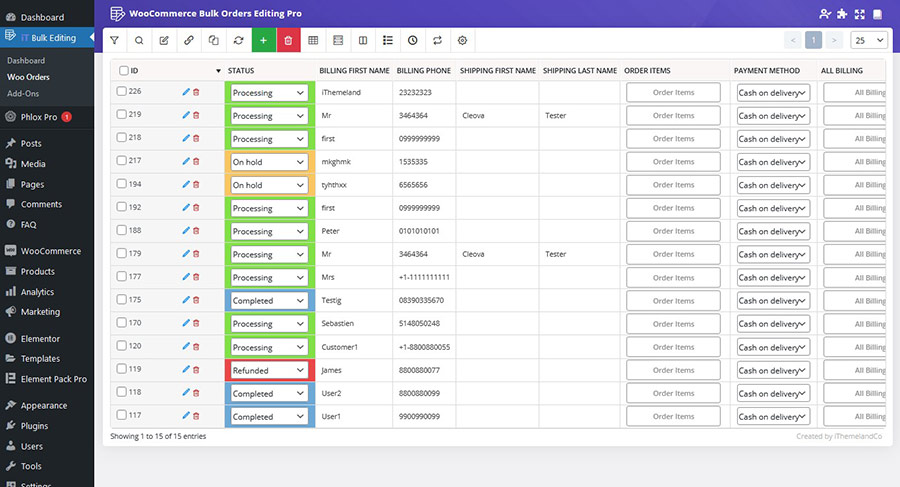Click the link chain toolbar icon

point(189,40)
